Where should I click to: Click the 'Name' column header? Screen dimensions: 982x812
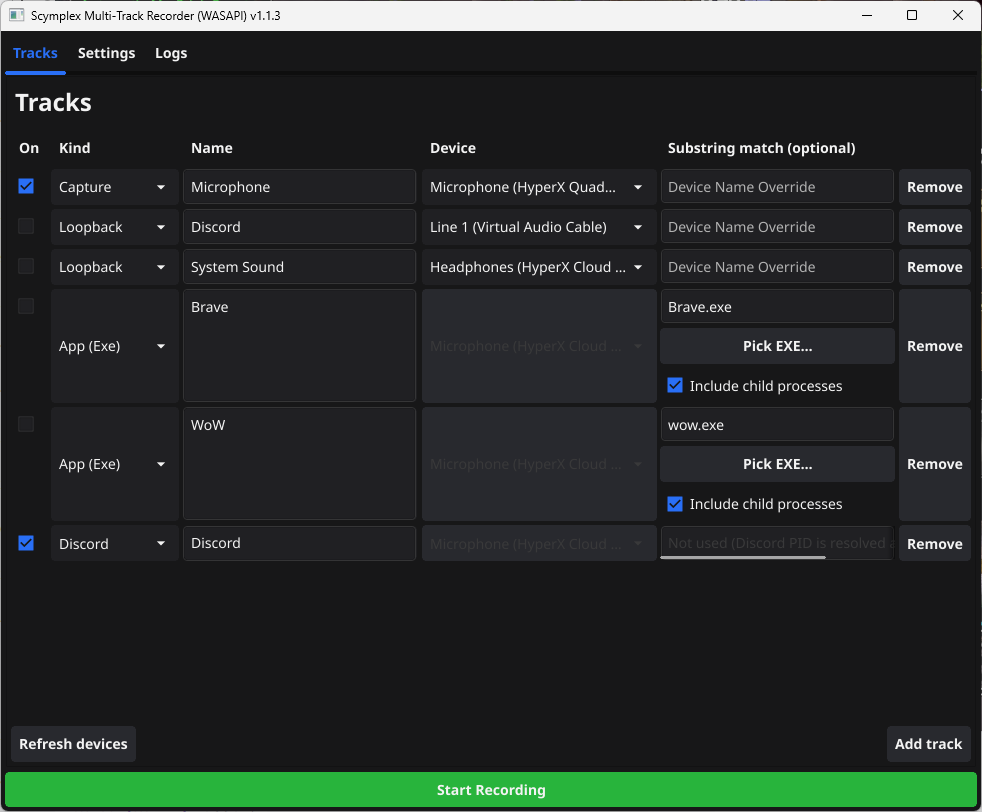pos(212,148)
